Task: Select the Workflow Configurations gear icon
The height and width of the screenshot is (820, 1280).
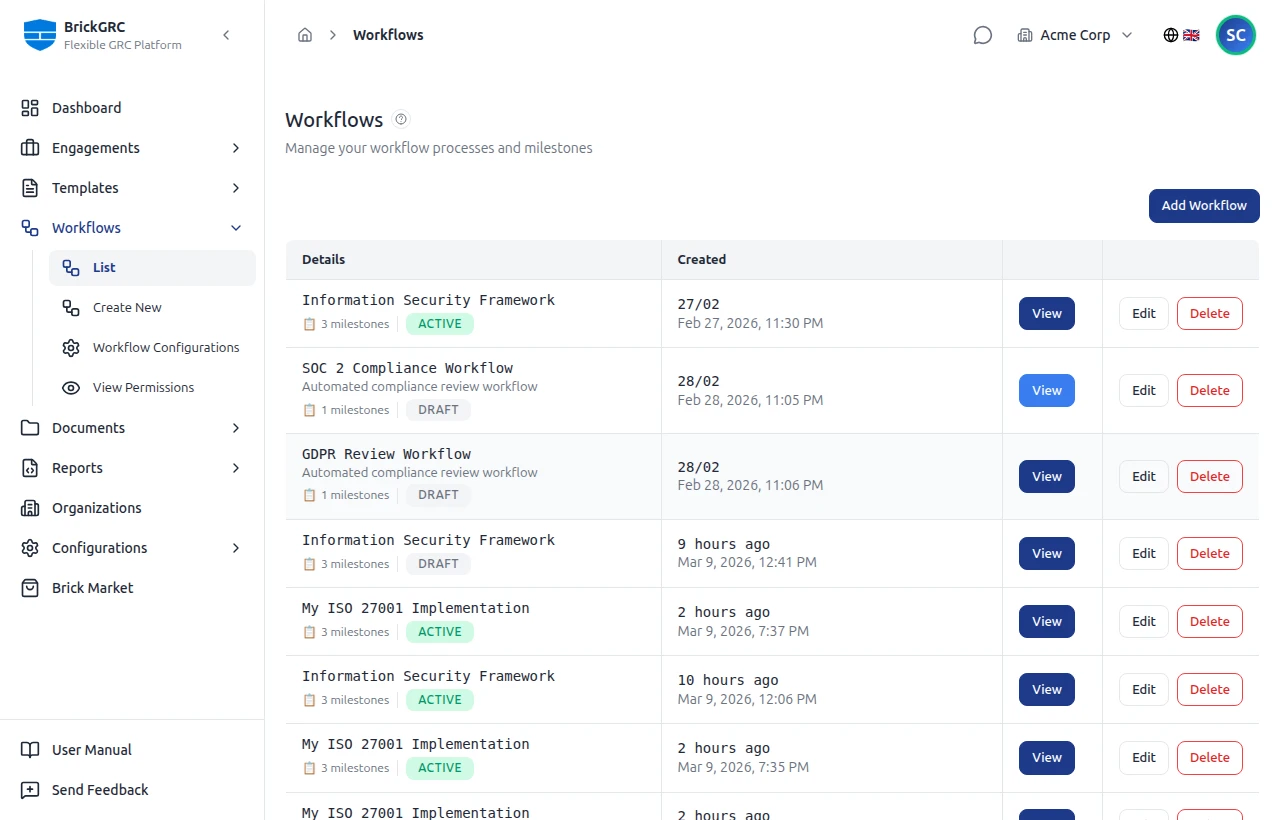Action: coord(69,347)
